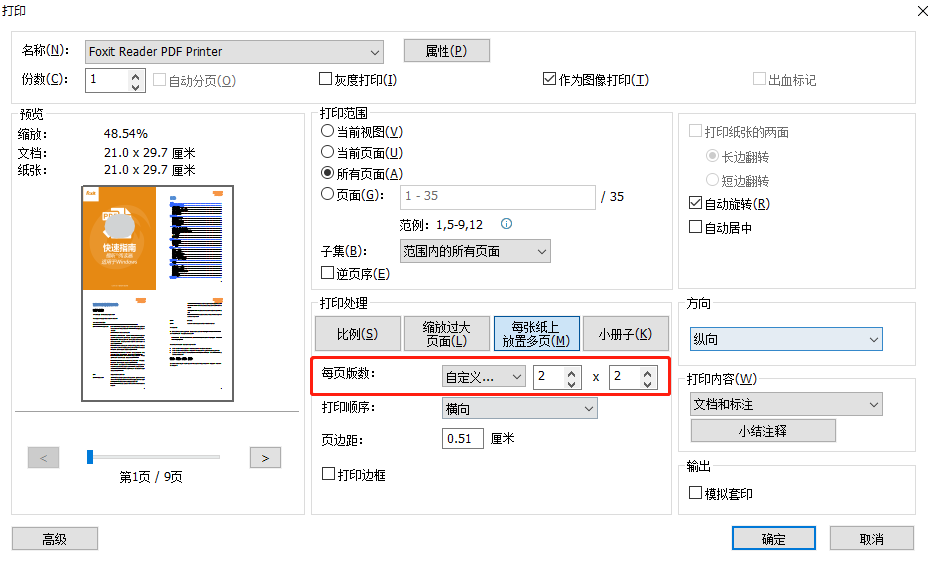Cancel the print dialog with 取消
Viewport: 935px width, 569px height.
872,538
